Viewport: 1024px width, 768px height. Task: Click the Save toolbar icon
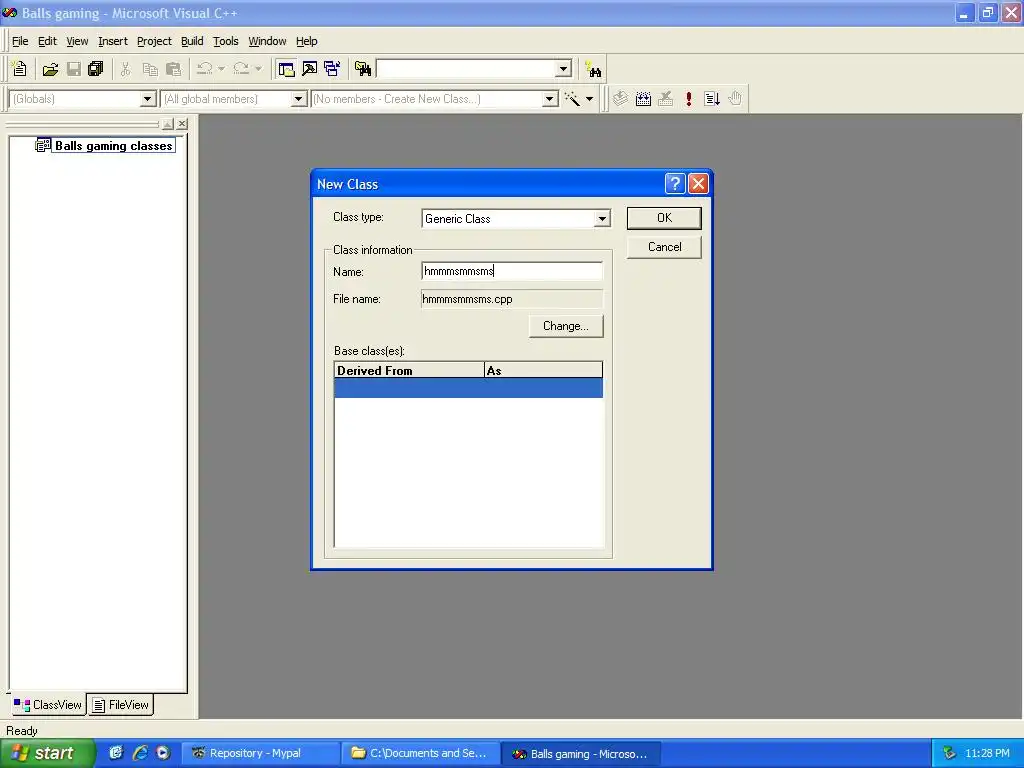(x=74, y=69)
